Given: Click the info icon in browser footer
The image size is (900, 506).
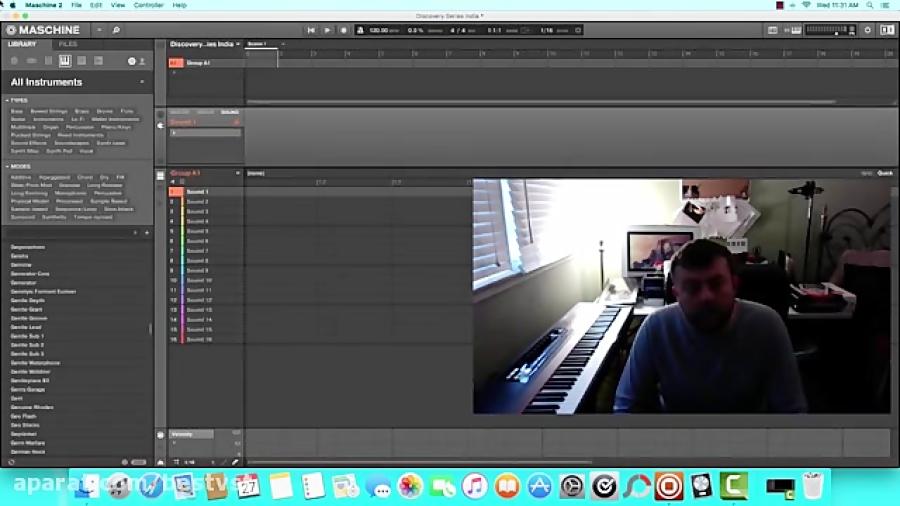Looking at the screenshot, I should (125, 462).
